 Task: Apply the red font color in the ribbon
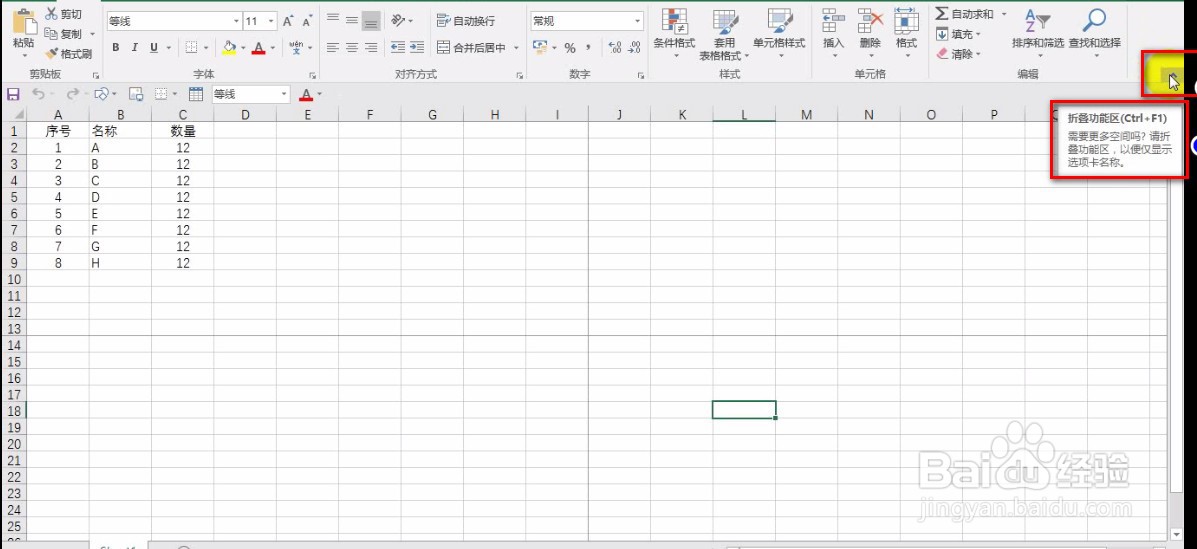pyautogui.click(x=259, y=47)
